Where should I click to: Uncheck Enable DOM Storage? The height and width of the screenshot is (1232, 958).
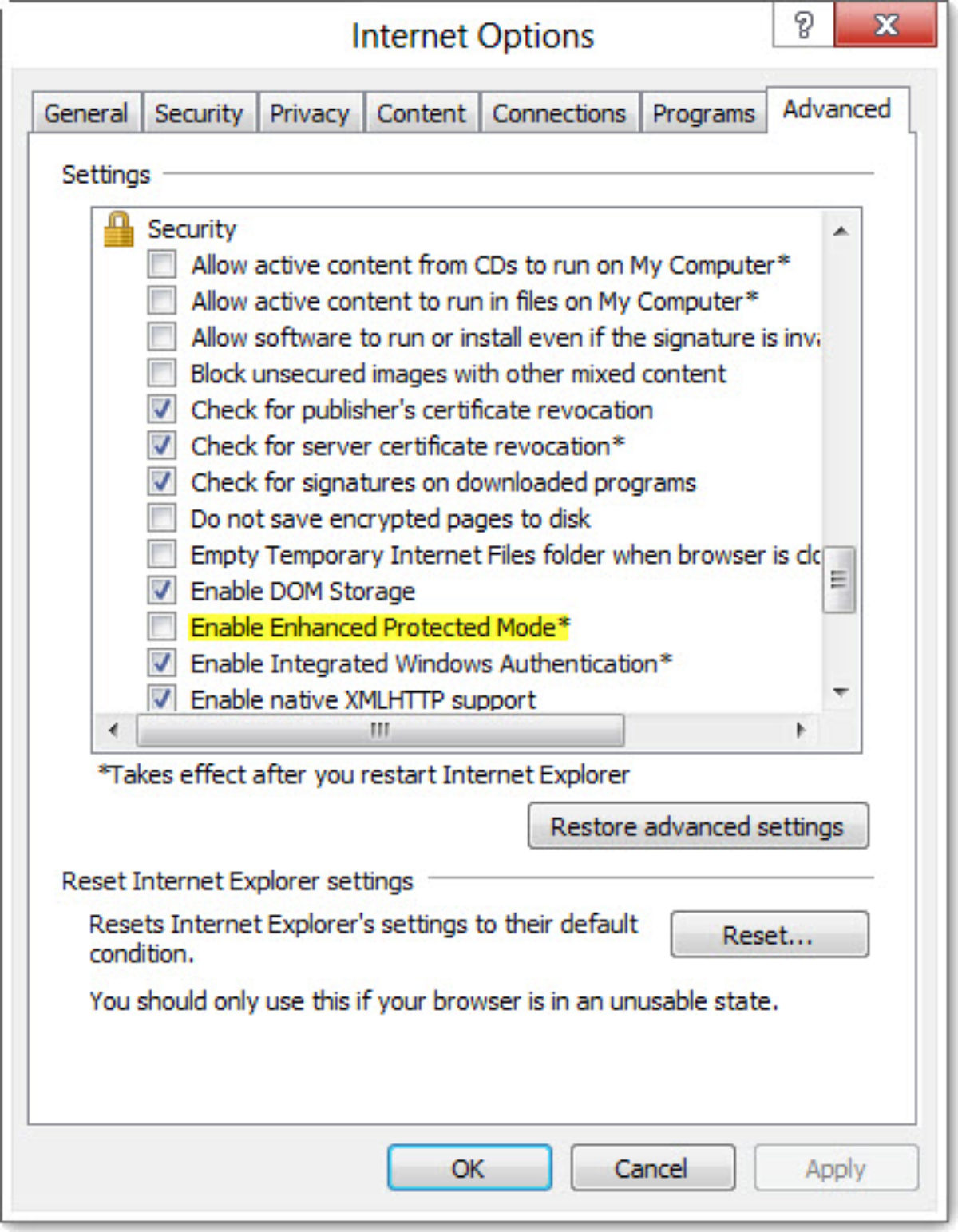coord(162,591)
